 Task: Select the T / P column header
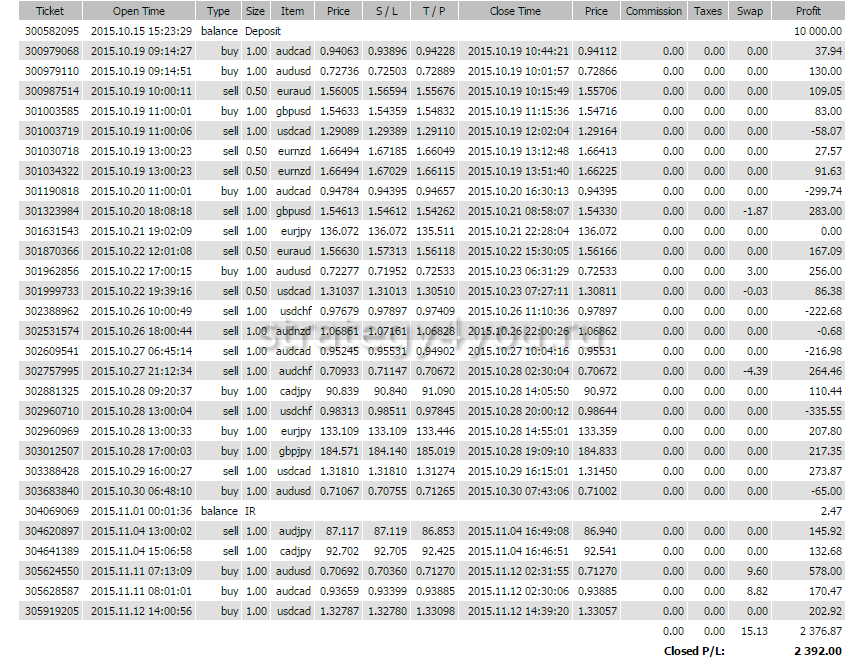(x=434, y=11)
